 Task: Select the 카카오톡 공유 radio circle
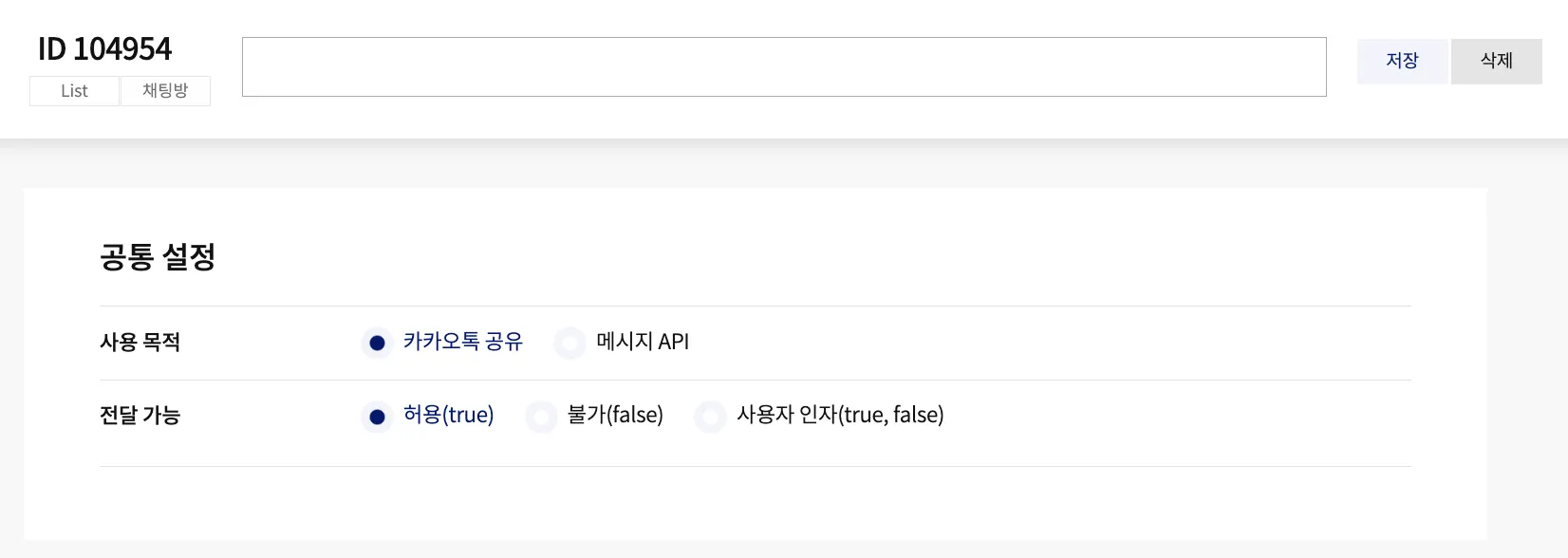coord(377,343)
